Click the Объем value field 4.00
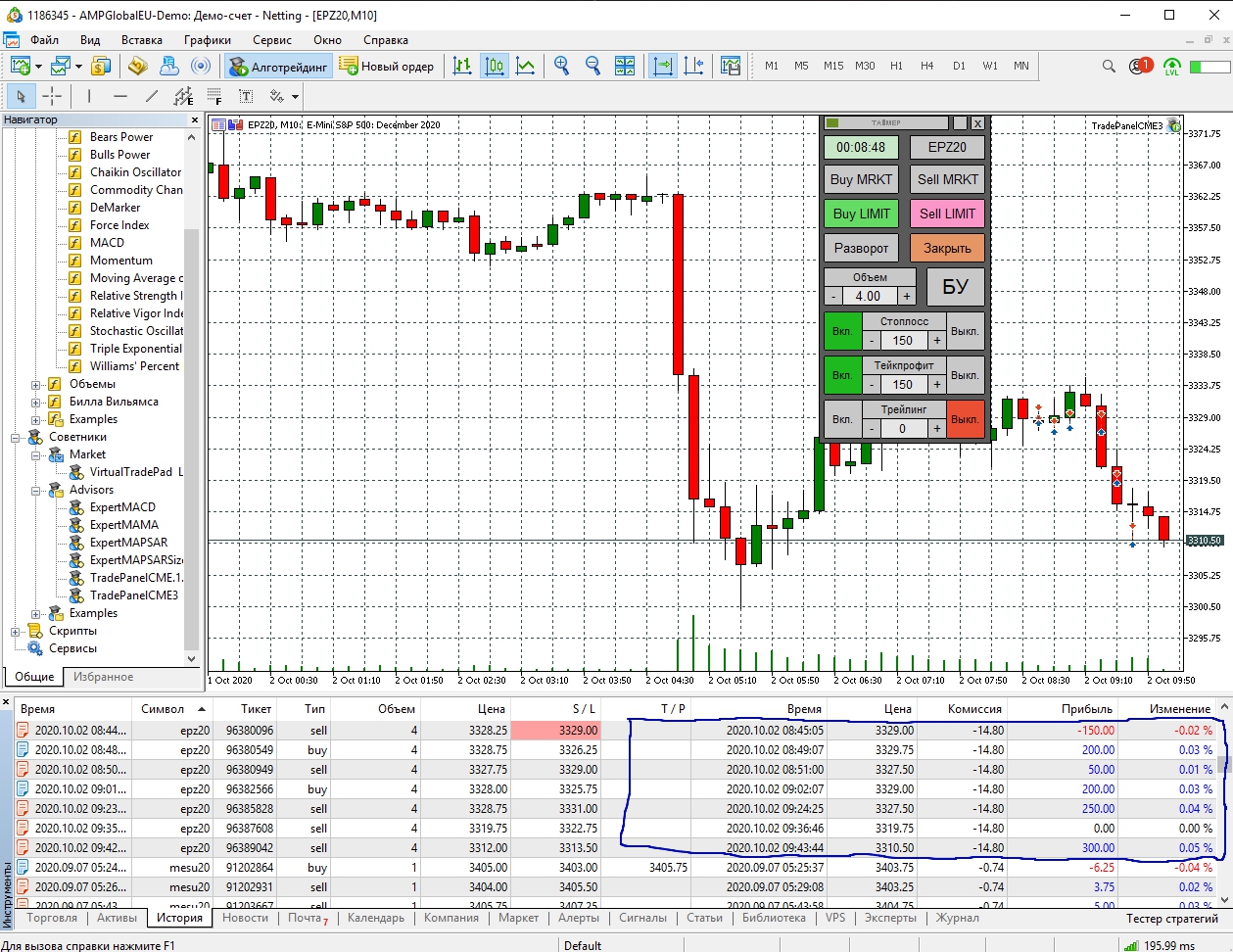The width and height of the screenshot is (1233, 952). pyautogui.click(x=869, y=296)
